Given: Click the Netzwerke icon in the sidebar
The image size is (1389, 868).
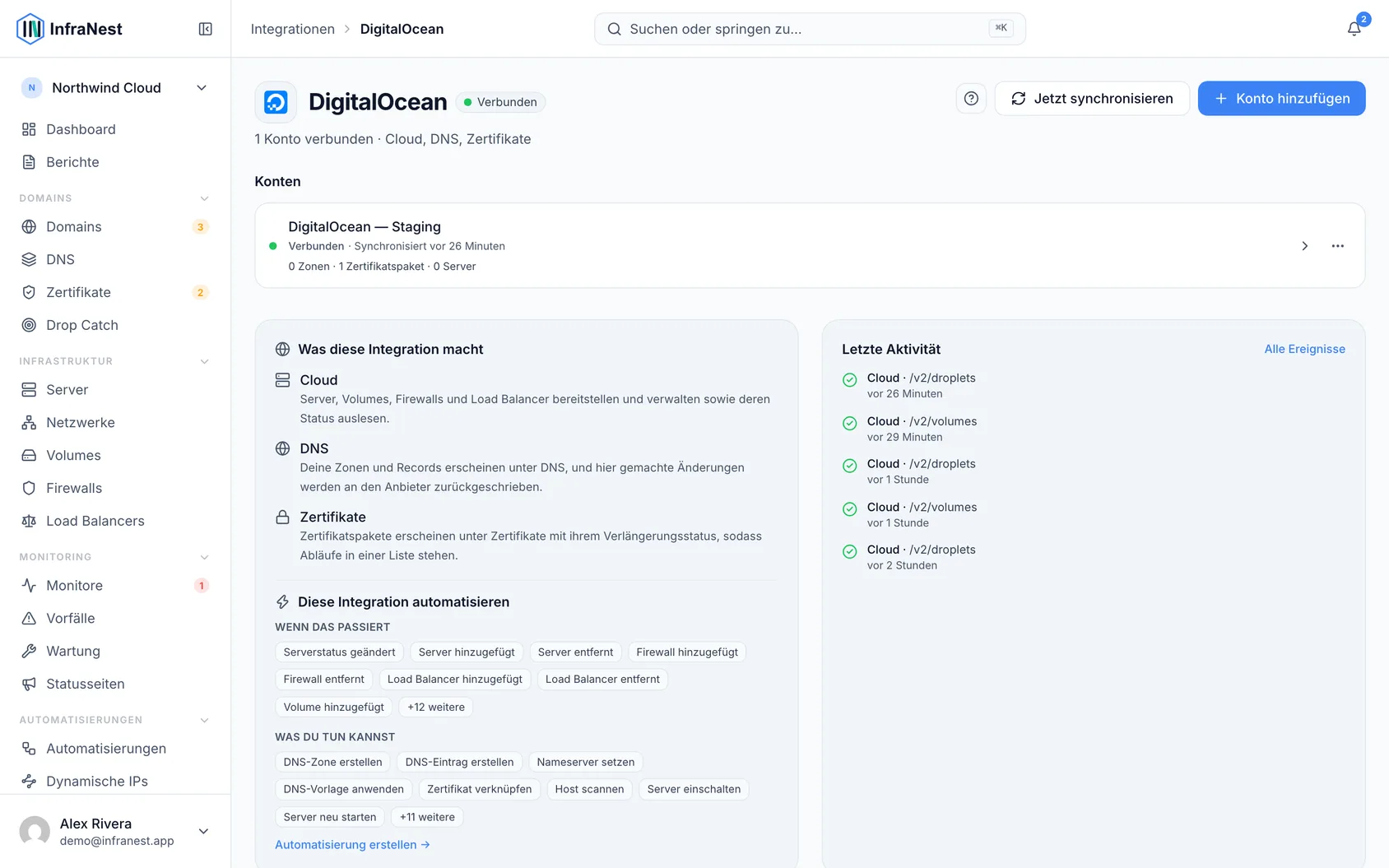Looking at the screenshot, I should tap(29, 422).
